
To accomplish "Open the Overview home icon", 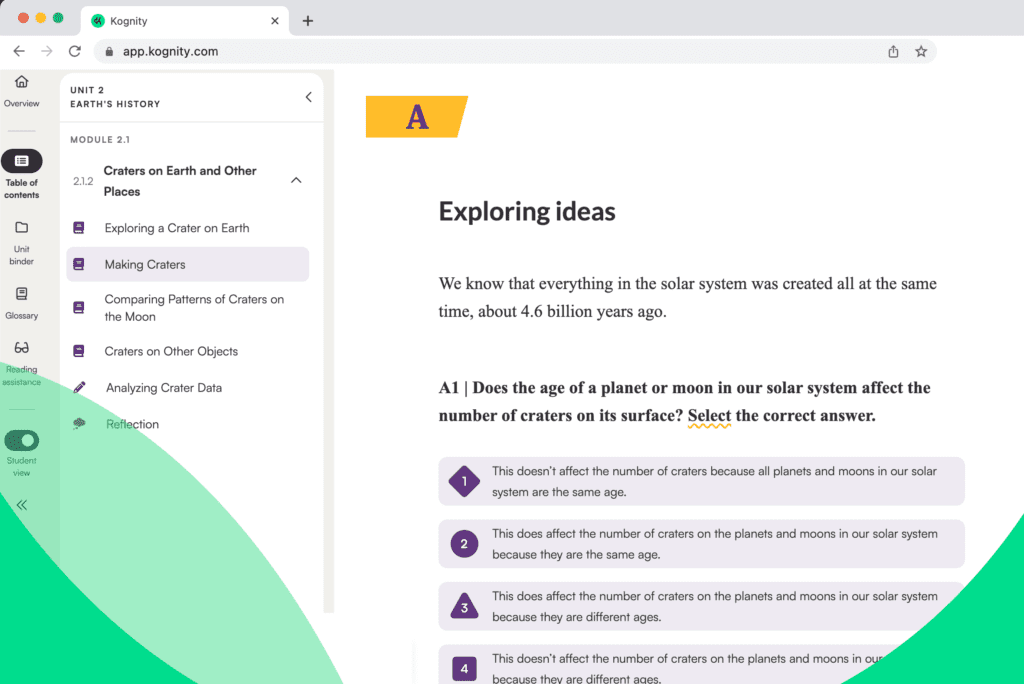I will click(x=21, y=82).
